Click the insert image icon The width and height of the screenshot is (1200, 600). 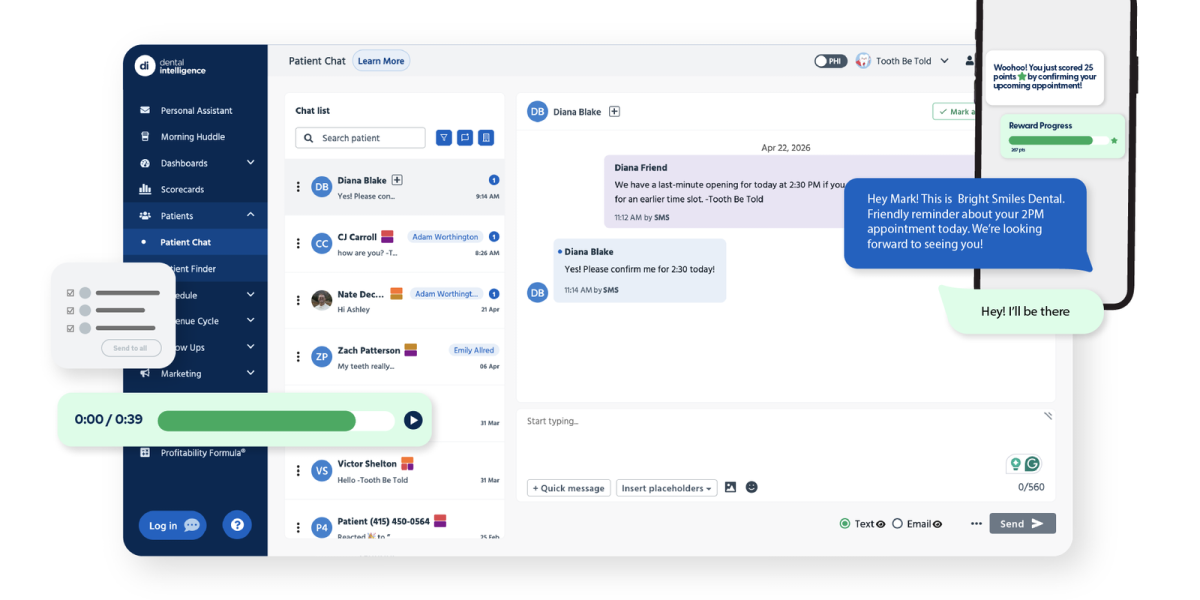click(x=731, y=487)
